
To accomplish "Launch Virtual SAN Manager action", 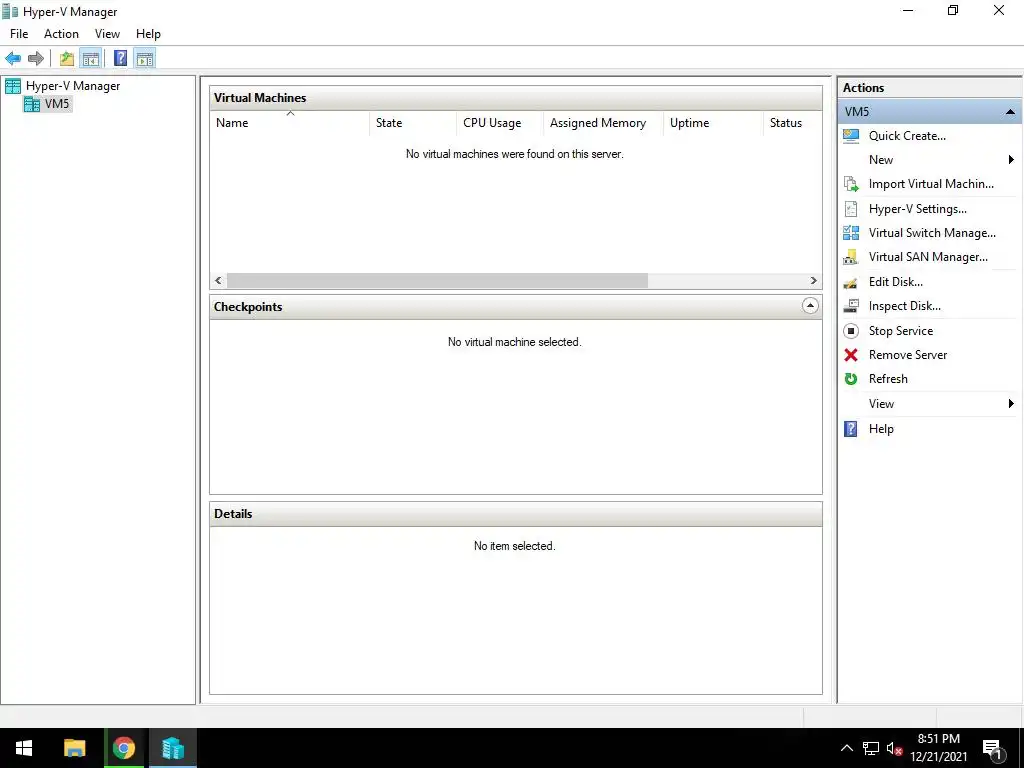I will (x=928, y=257).
